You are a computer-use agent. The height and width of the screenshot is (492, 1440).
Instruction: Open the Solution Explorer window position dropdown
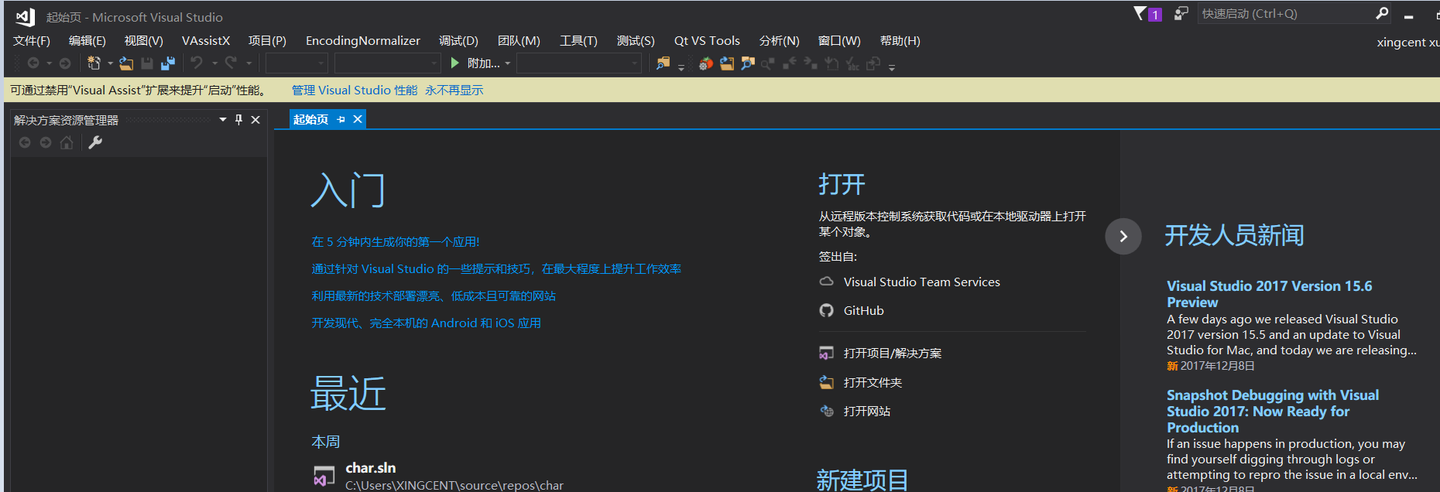coord(223,119)
